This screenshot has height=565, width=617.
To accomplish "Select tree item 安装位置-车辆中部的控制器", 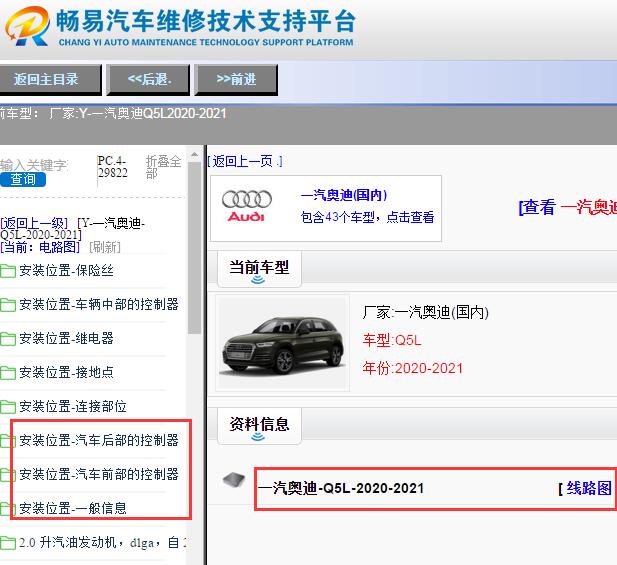I will [99, 304].
